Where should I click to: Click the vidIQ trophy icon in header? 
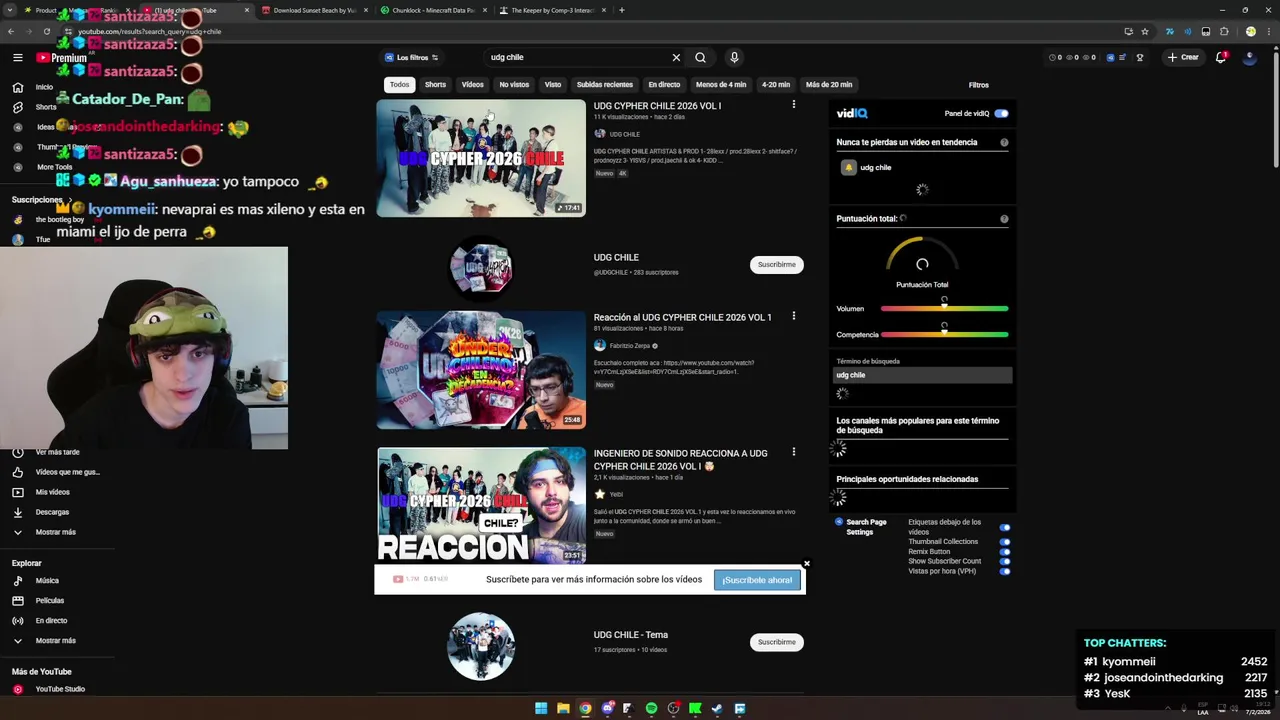click(x=1139, y=57)
